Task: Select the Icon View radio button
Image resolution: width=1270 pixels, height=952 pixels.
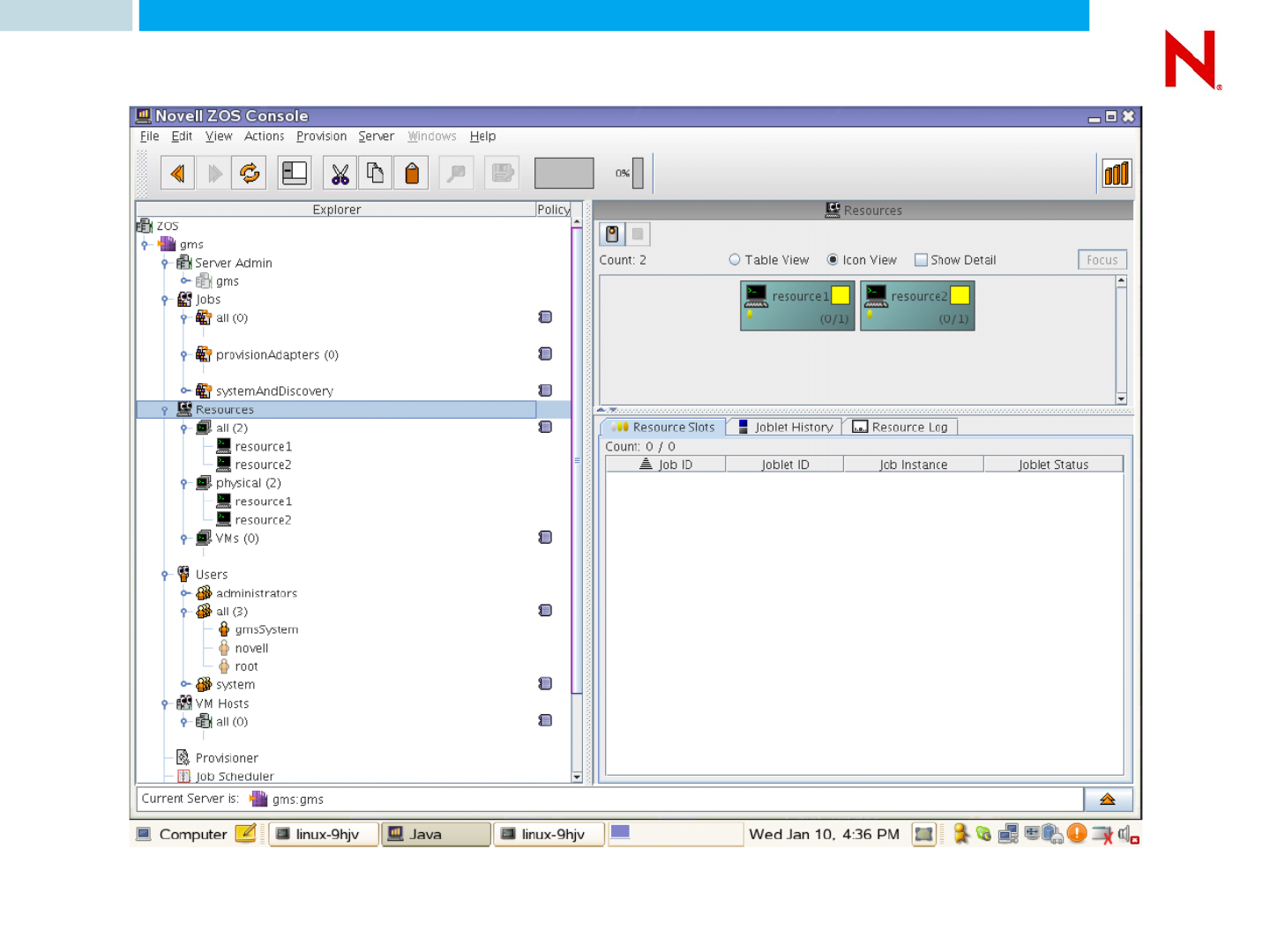Action: 833,260
